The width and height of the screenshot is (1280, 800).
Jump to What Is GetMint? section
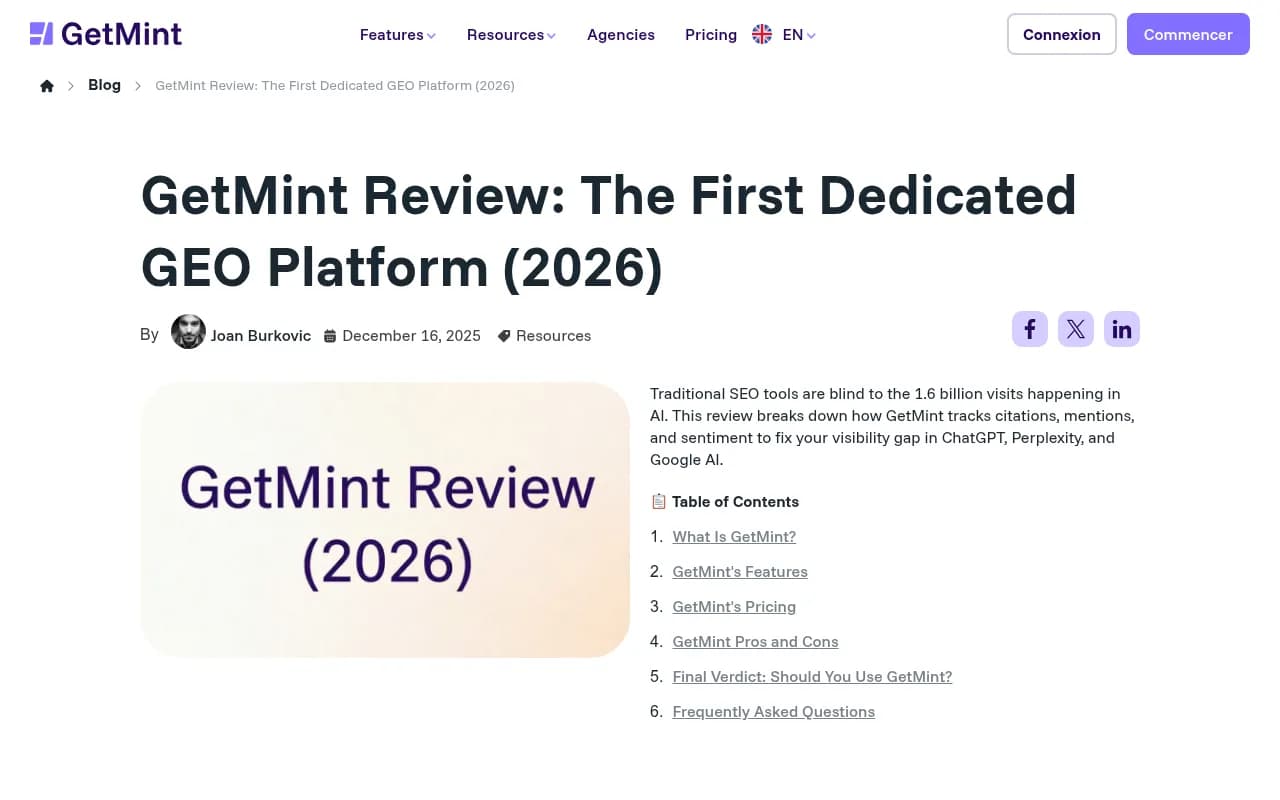pos(734,537)
